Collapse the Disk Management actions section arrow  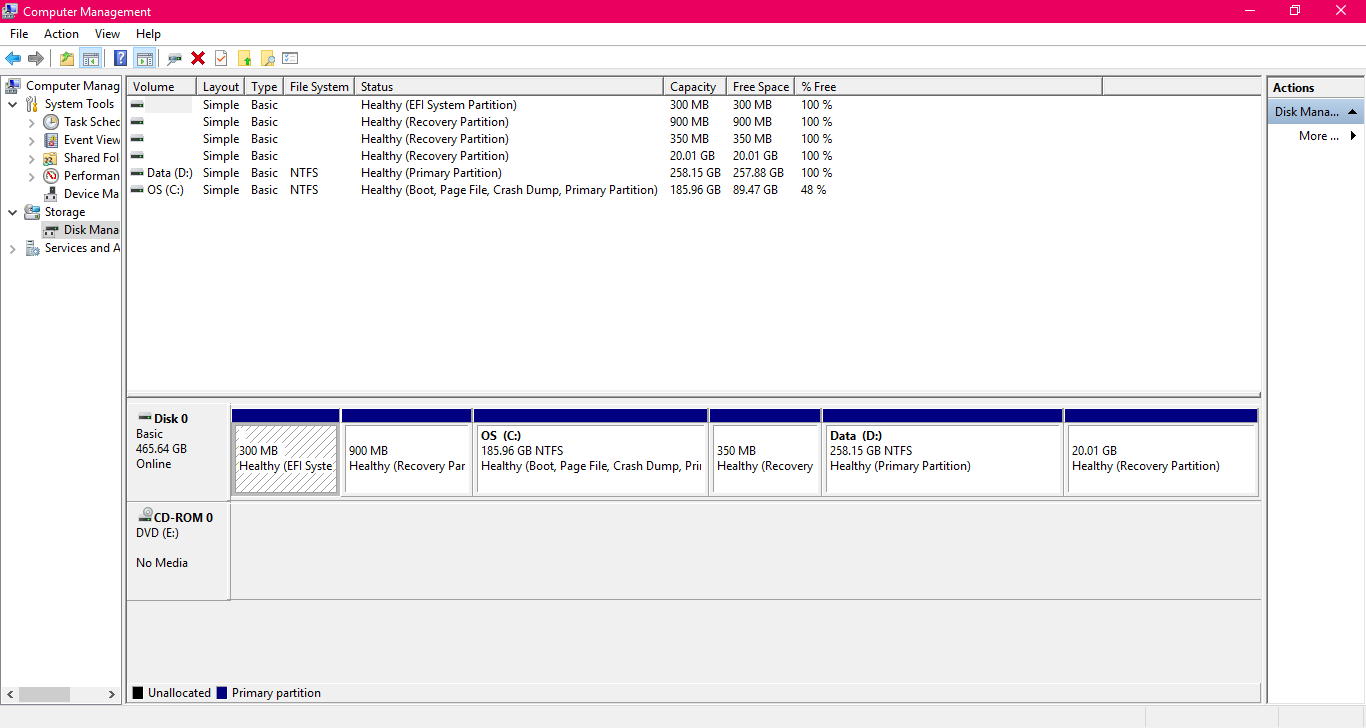coord(1352,112)
